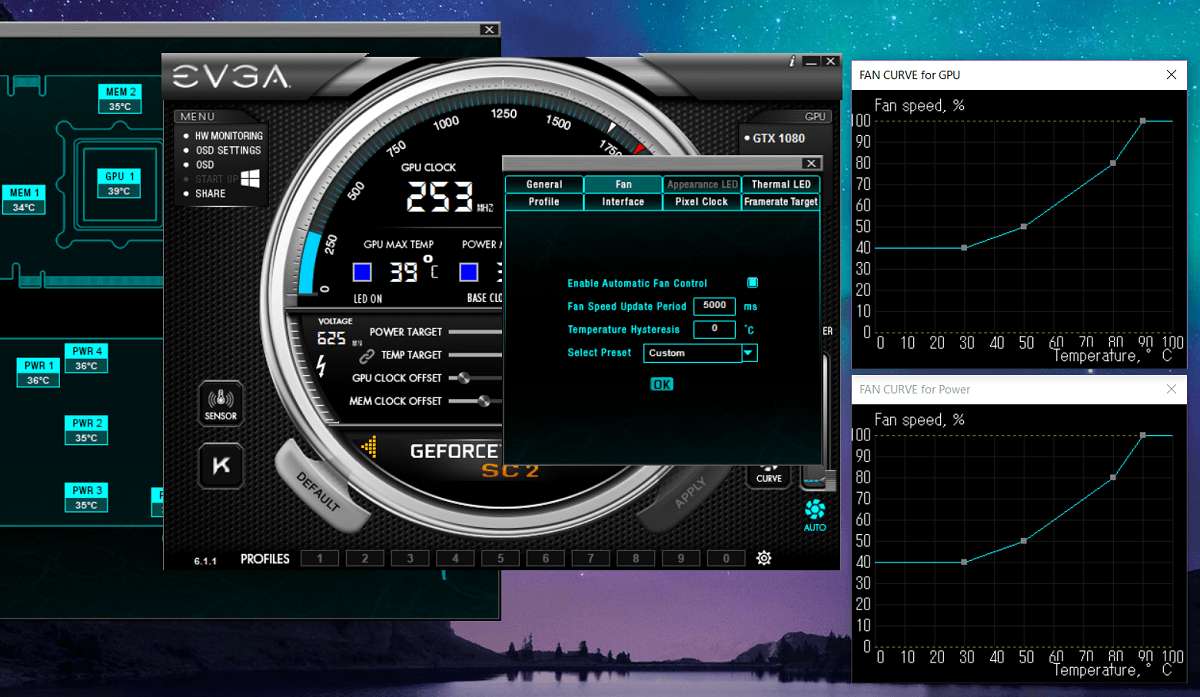Select the 80°C point on Power fan curve
The width and height of the screenshot is (1200, 697).
point(1113,477)
